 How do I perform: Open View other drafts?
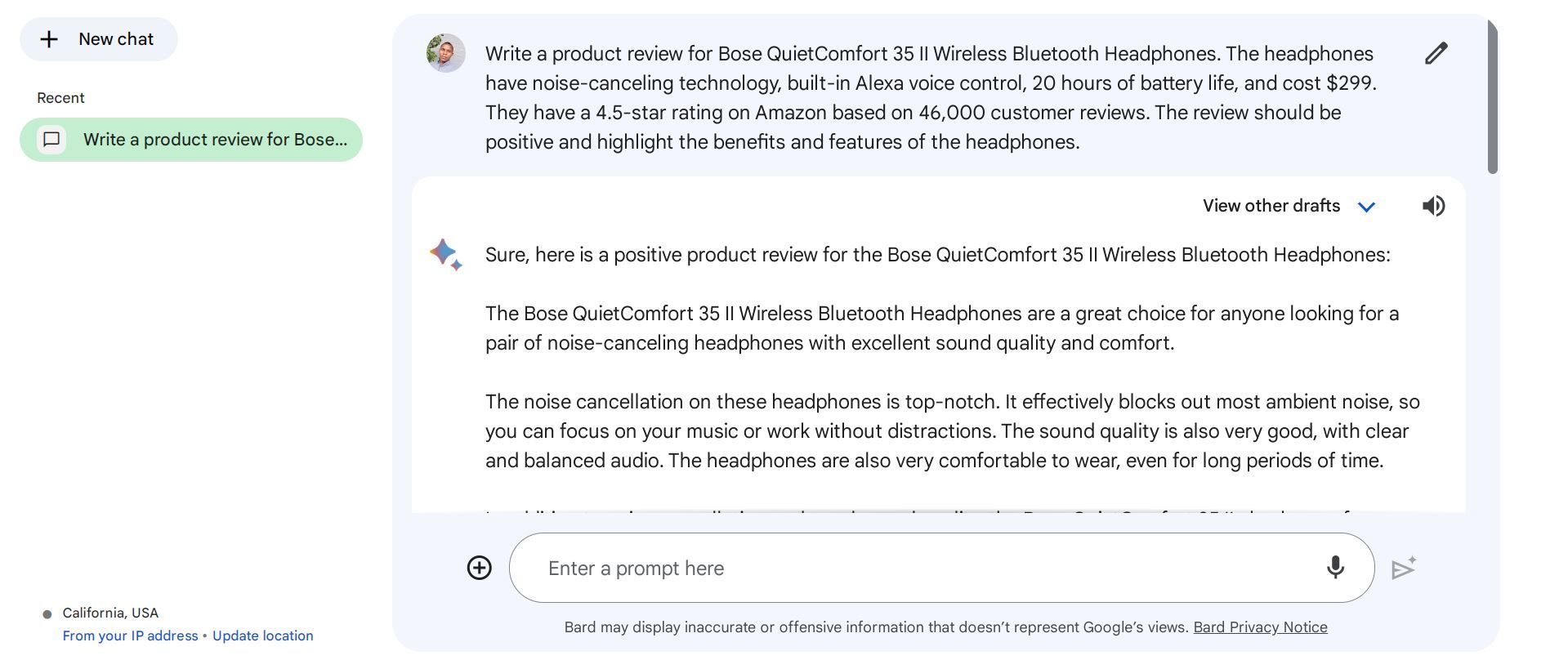tap(1270, 206)
